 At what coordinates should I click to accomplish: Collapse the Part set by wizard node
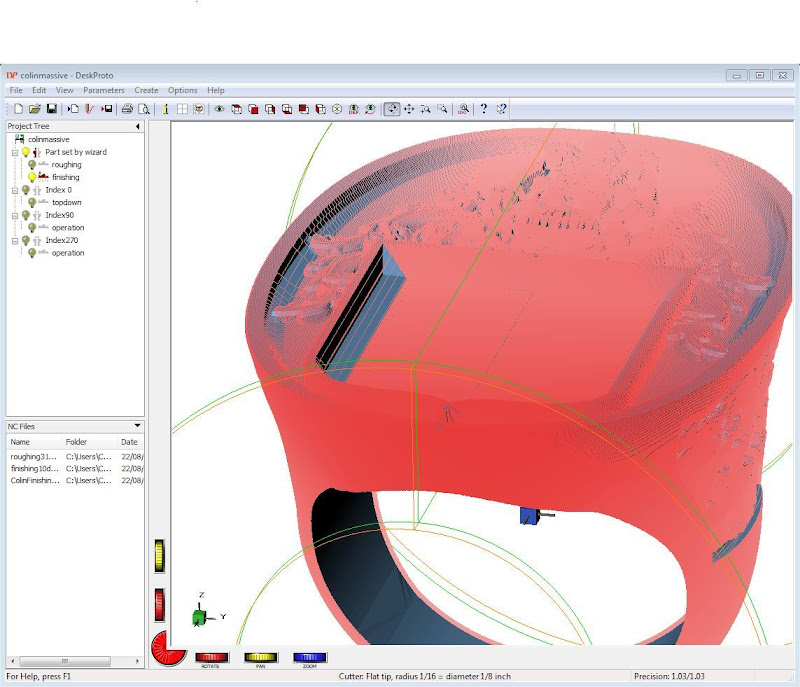coord(14,152)
